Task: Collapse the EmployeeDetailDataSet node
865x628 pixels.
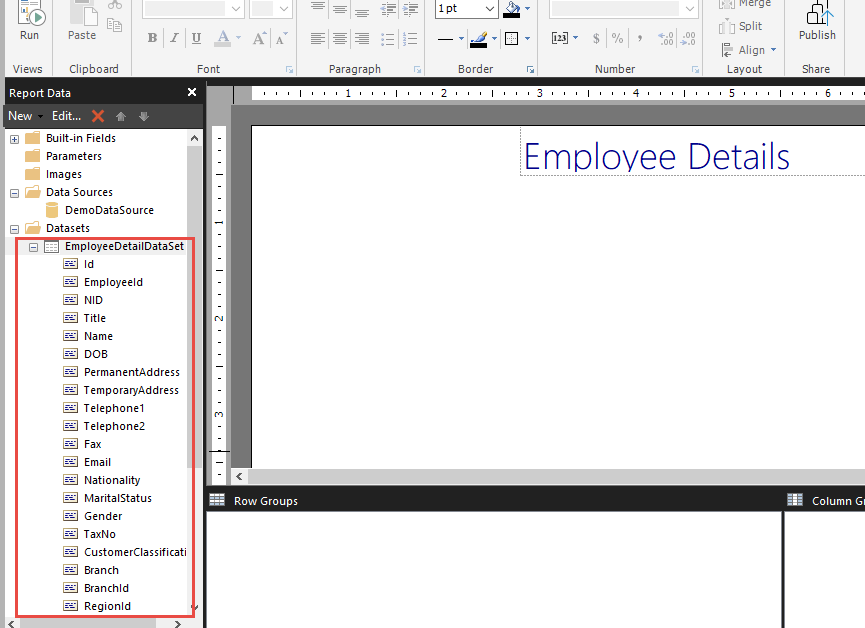Action: click(33, 246)
